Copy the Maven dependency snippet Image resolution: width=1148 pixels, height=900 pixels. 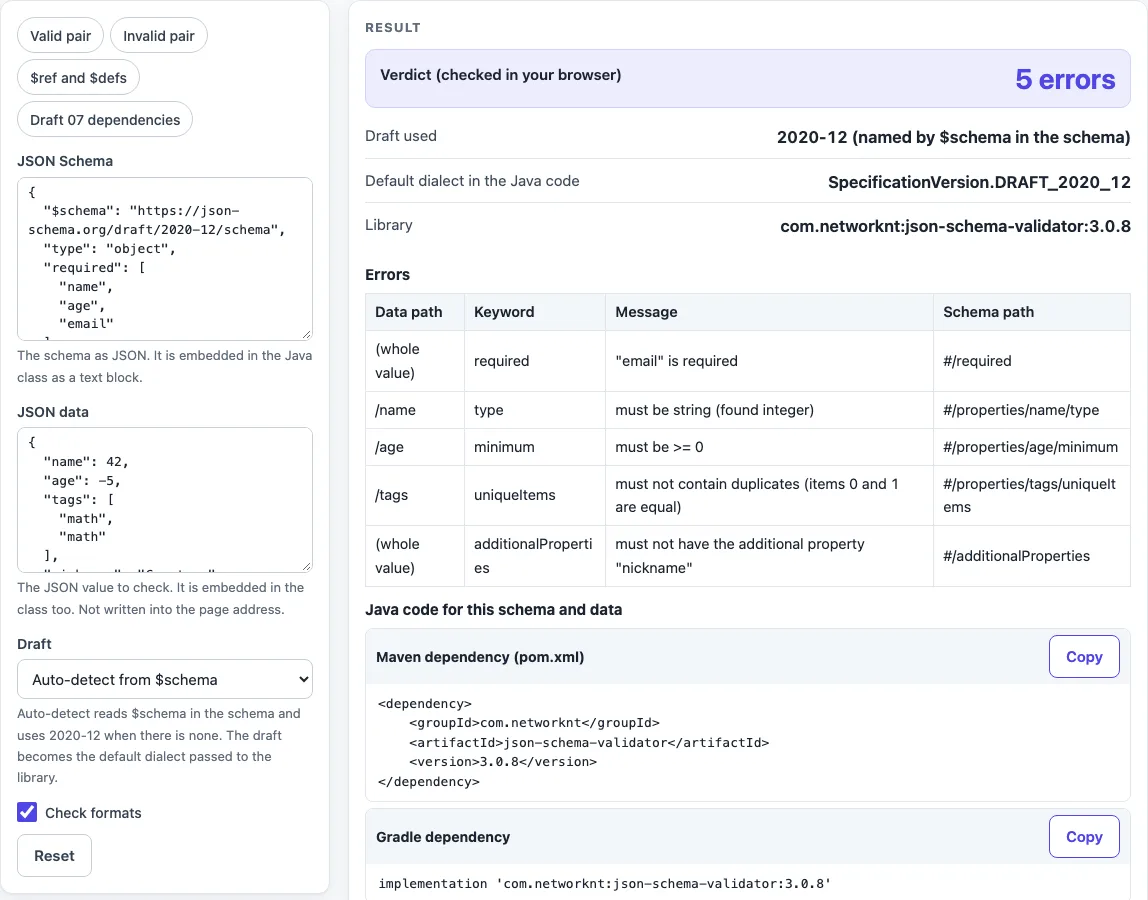click(x=1084, y=657)
